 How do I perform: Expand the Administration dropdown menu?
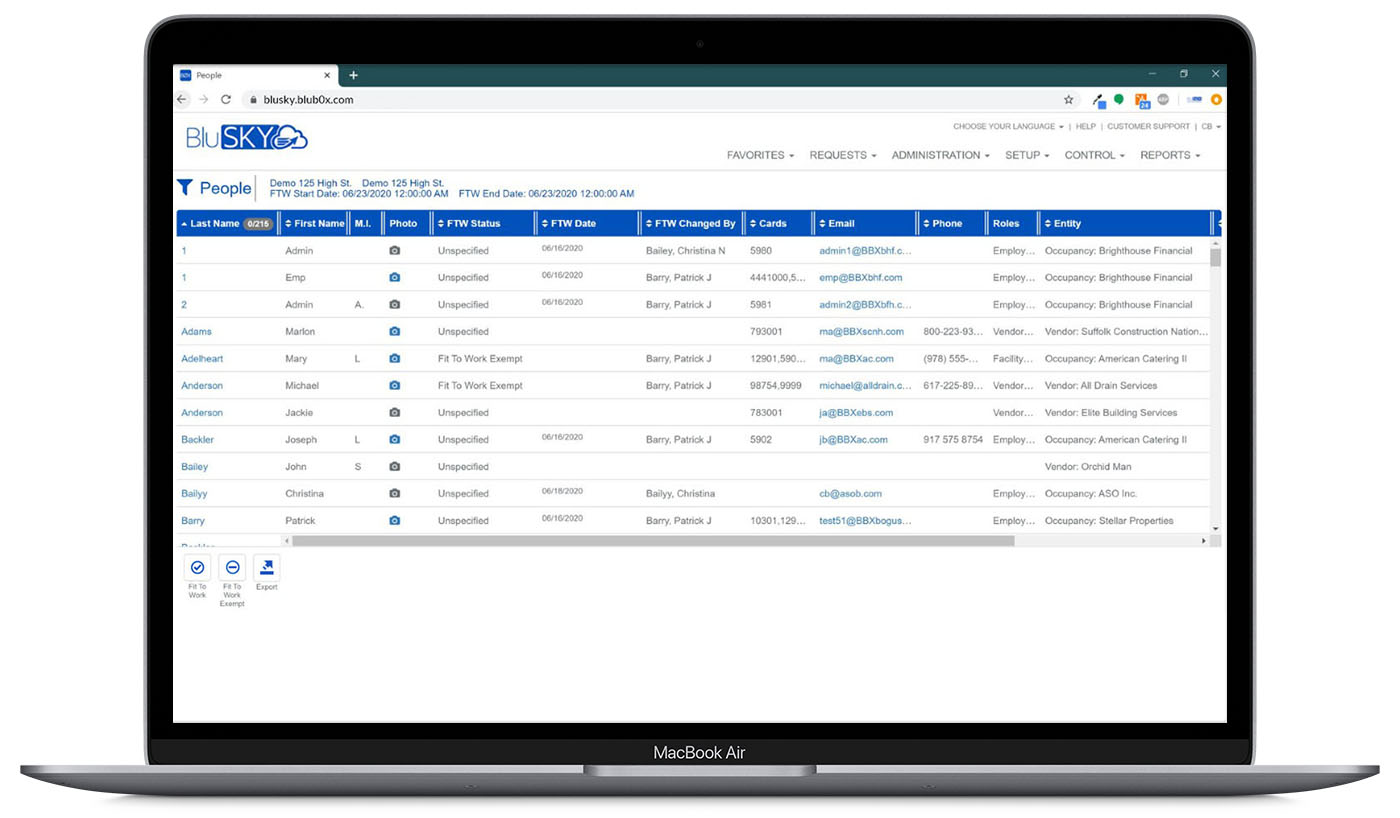[x=940, y=156]
